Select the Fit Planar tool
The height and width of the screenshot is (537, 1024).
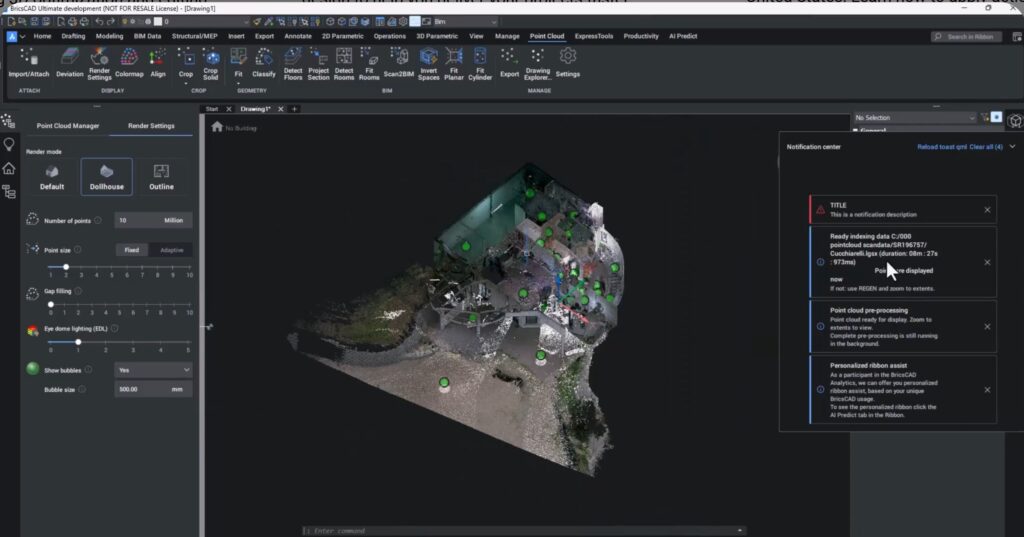tap(454, 63)
